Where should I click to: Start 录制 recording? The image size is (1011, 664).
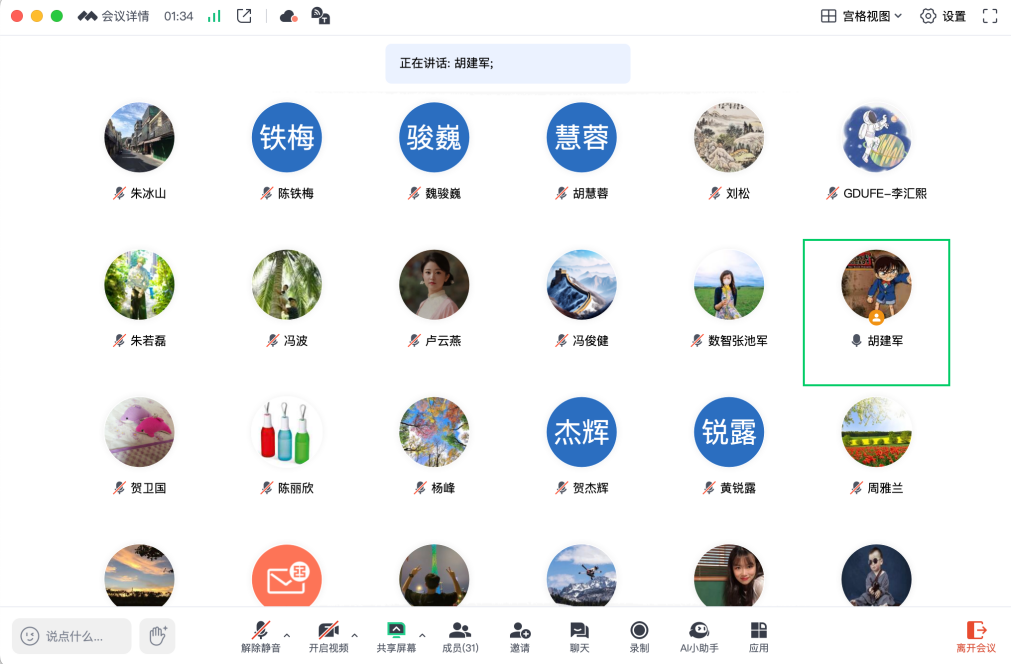pyautogui.click(x=639, y=636)
